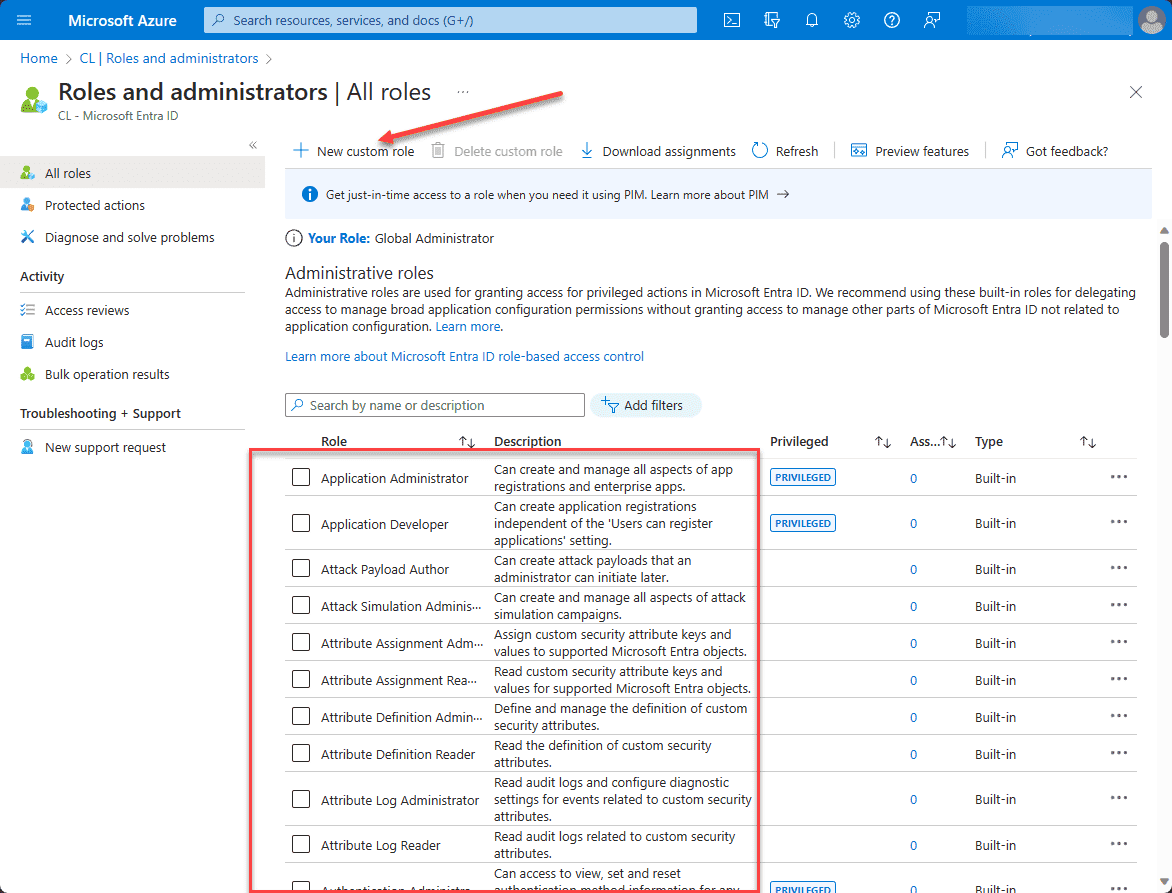Open Learn more about Microsoft Entra ID role-based access control
This screenshot has width=1172, height=893.
pos(464,356)
